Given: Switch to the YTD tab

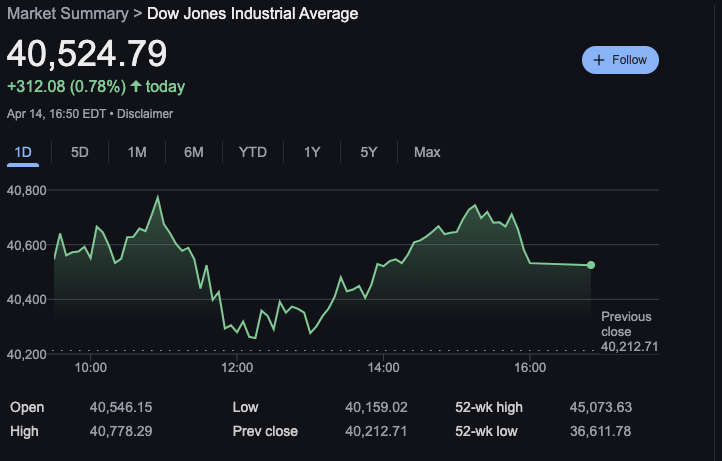Looking at the screenshot, I should click(253, 152).
